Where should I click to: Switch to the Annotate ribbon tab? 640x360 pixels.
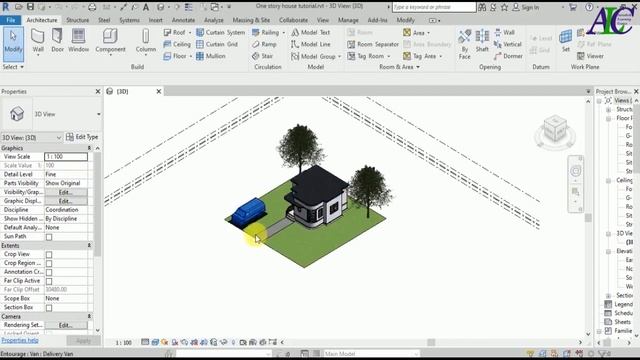(x=183, y=20)
